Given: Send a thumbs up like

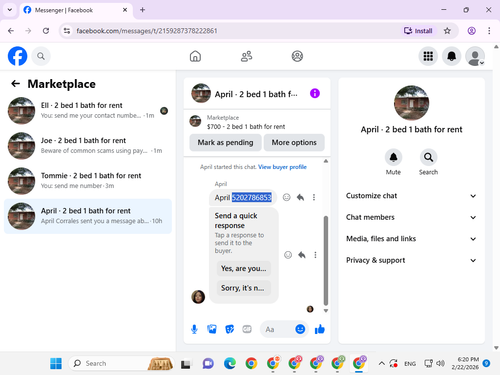Looking at the screenshot, I should 320,329.
